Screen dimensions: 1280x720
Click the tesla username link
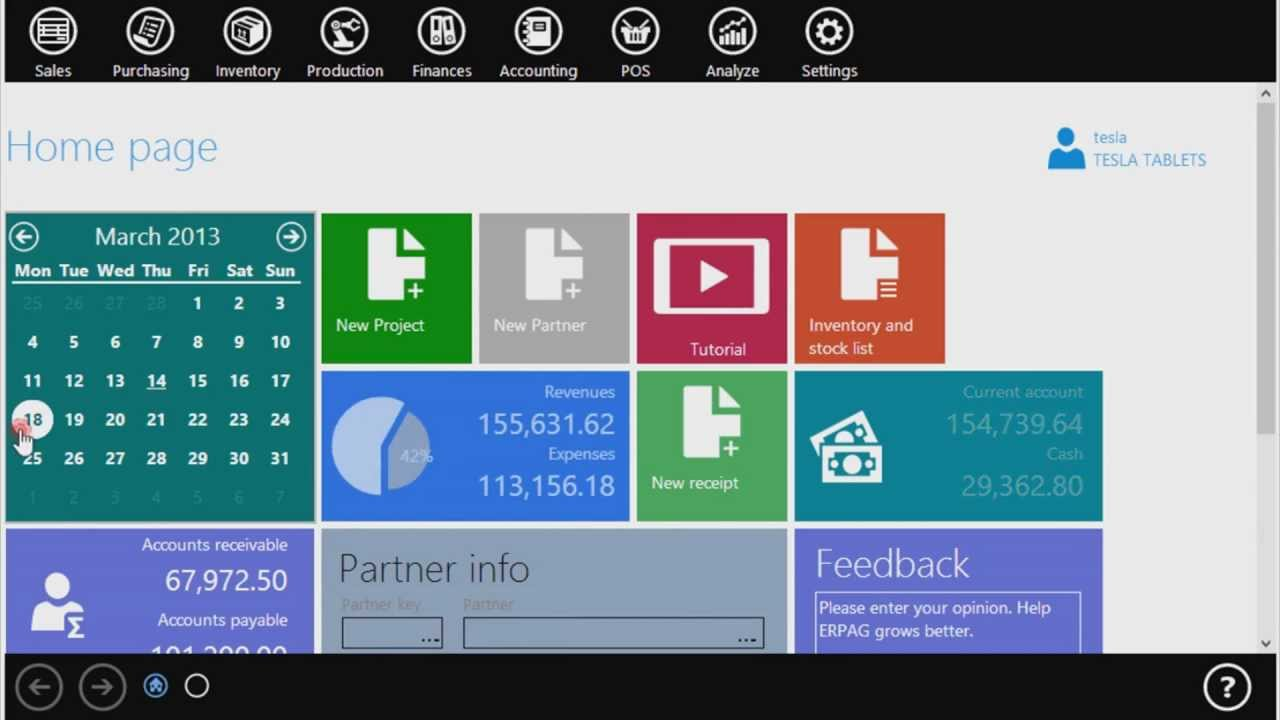pyautogui.click(x=1110, y=138)
